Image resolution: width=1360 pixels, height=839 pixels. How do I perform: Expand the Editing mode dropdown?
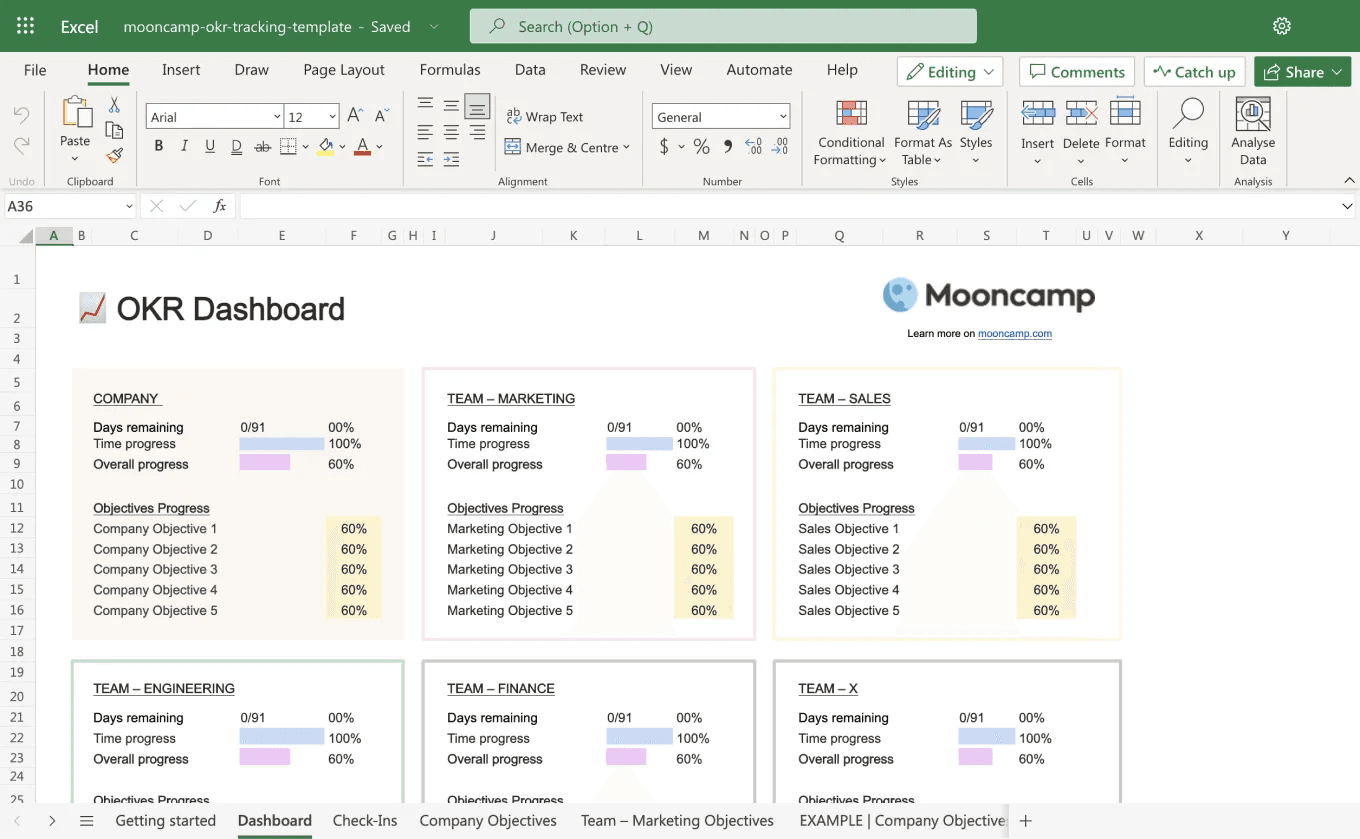tap(949, 71)
